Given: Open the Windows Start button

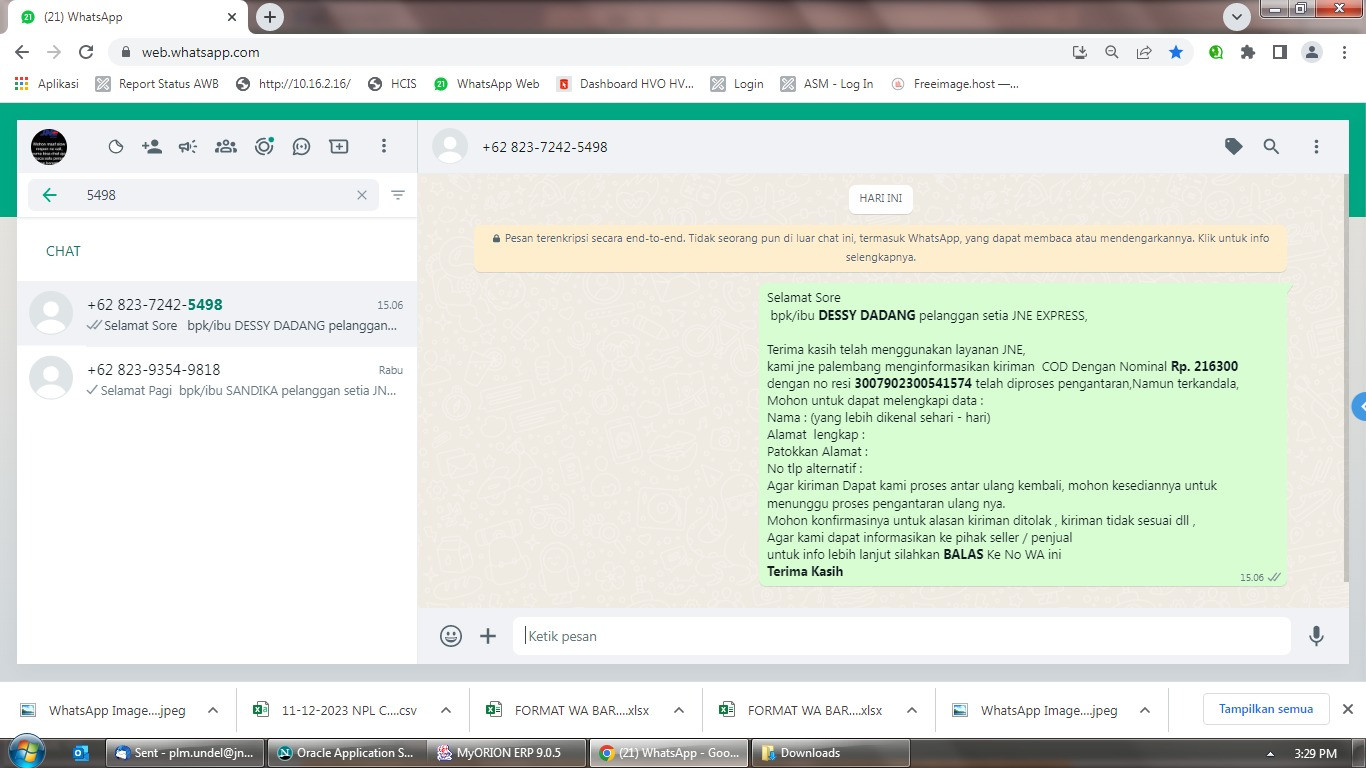Looking at the screenshot, I should pos(25,752).
